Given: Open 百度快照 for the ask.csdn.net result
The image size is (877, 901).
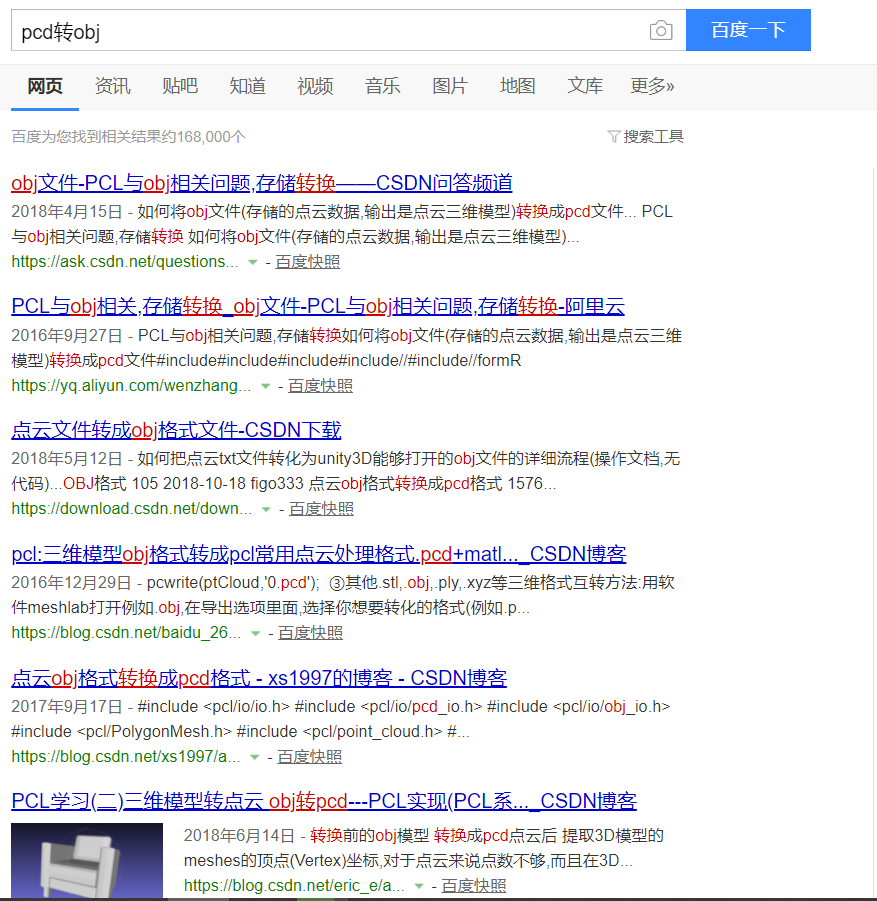Looking at the screenshot, I should [307, 261].
